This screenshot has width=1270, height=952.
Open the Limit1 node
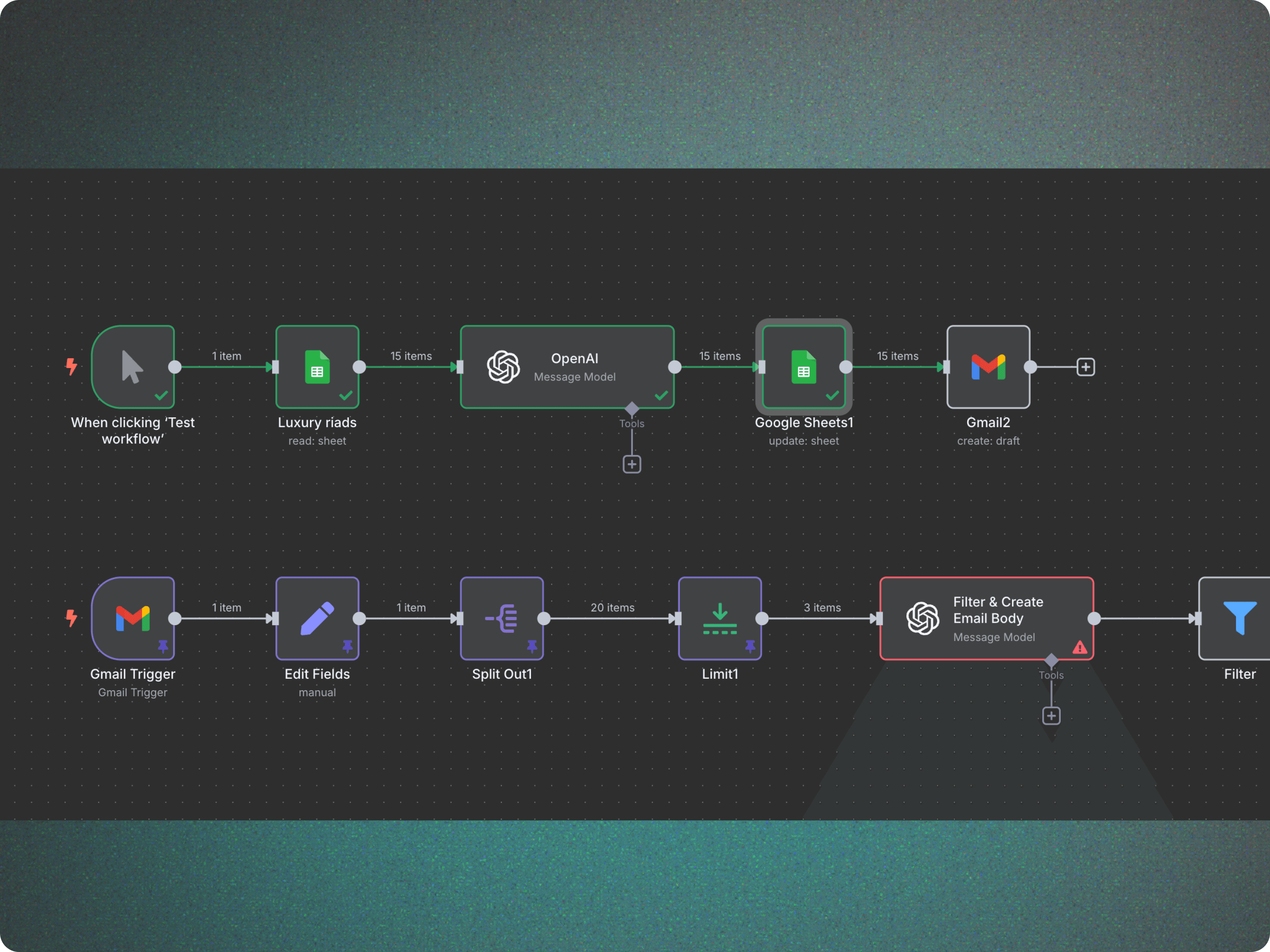point(720,618)
